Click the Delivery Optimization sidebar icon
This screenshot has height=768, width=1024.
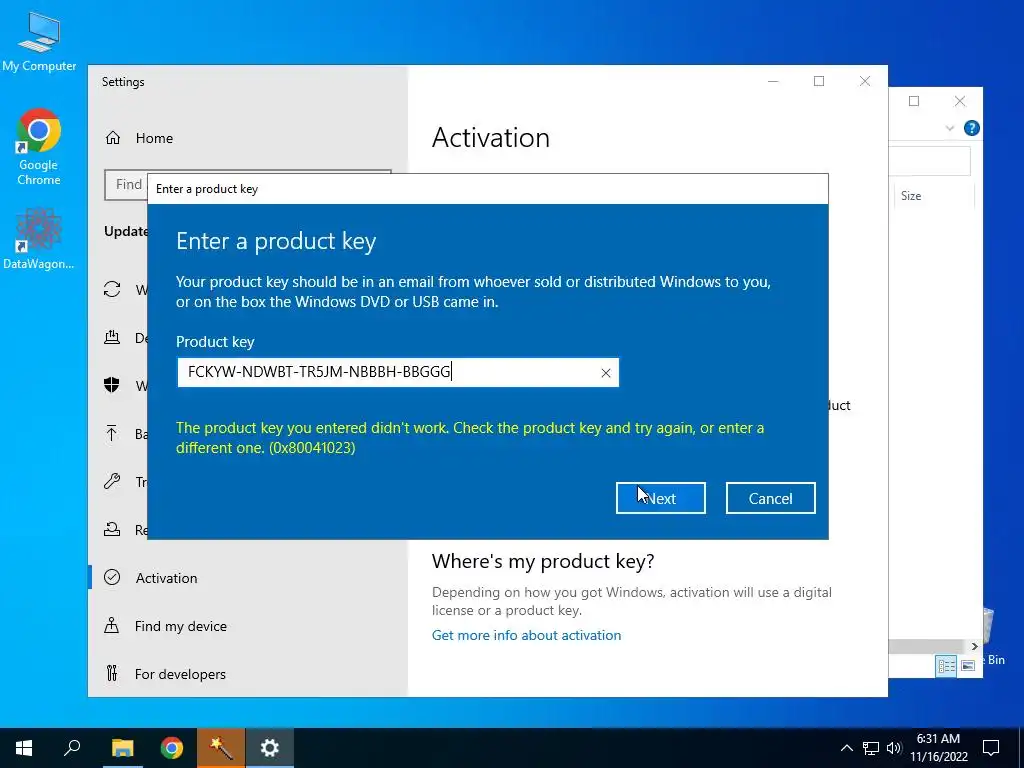point(112,337)
